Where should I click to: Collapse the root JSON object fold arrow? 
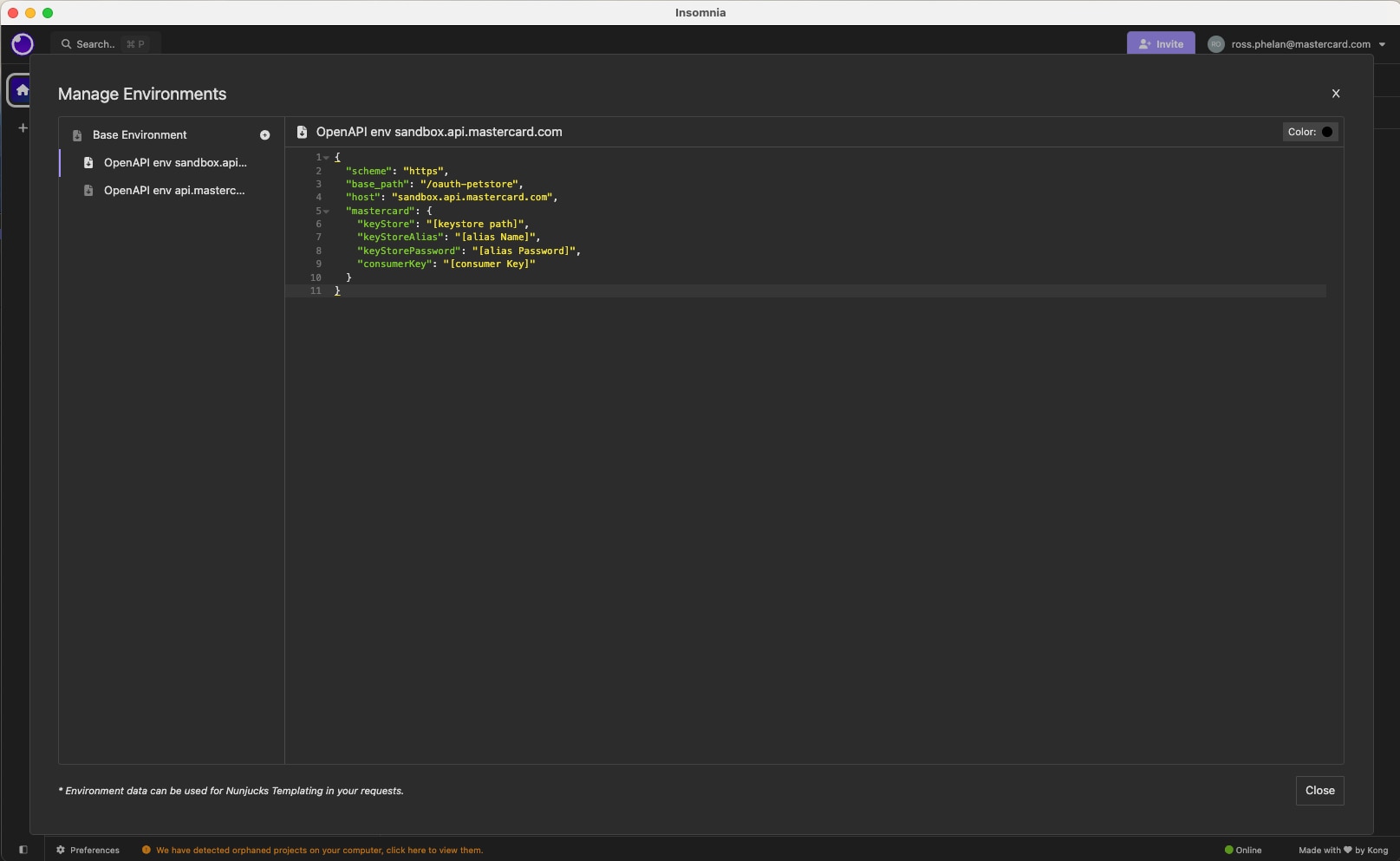(327, 158)
